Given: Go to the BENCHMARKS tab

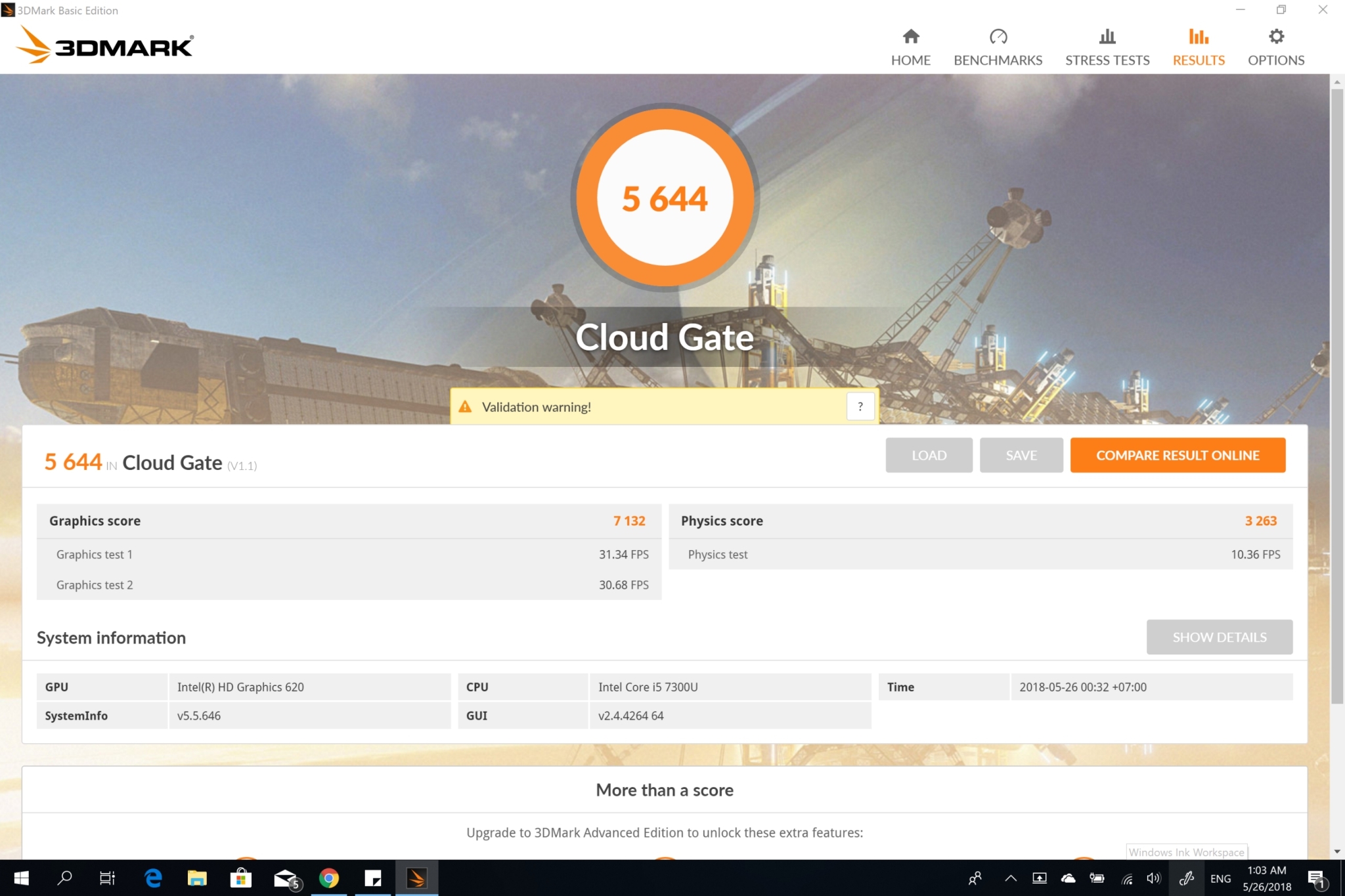Looking at the screenshot, I should 998,47.
